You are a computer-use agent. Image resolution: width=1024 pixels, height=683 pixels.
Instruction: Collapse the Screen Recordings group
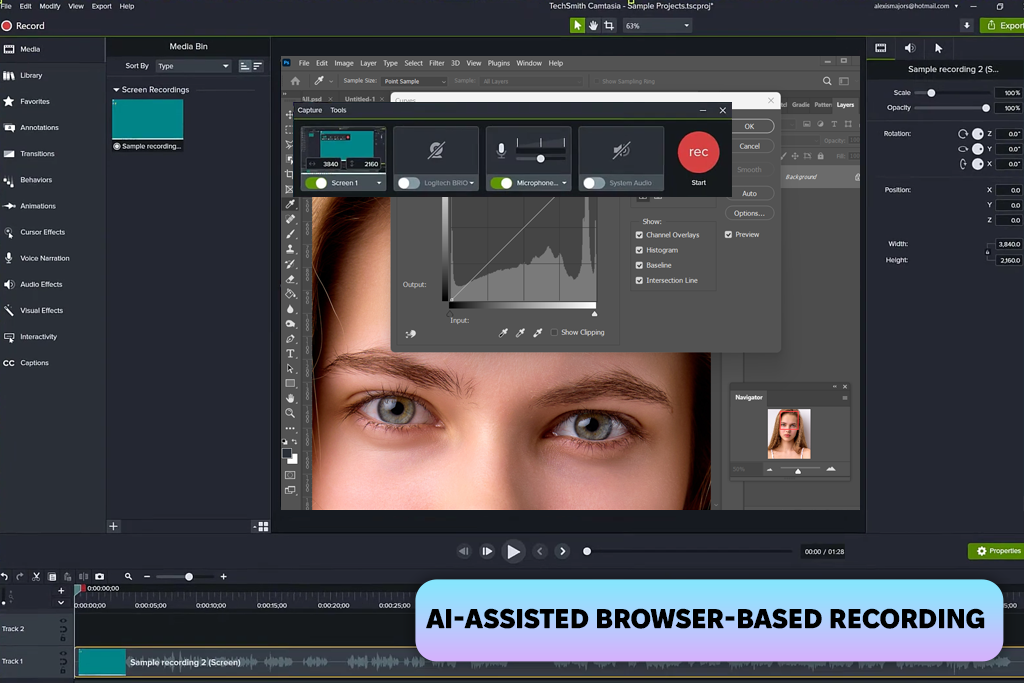(116, 89)
